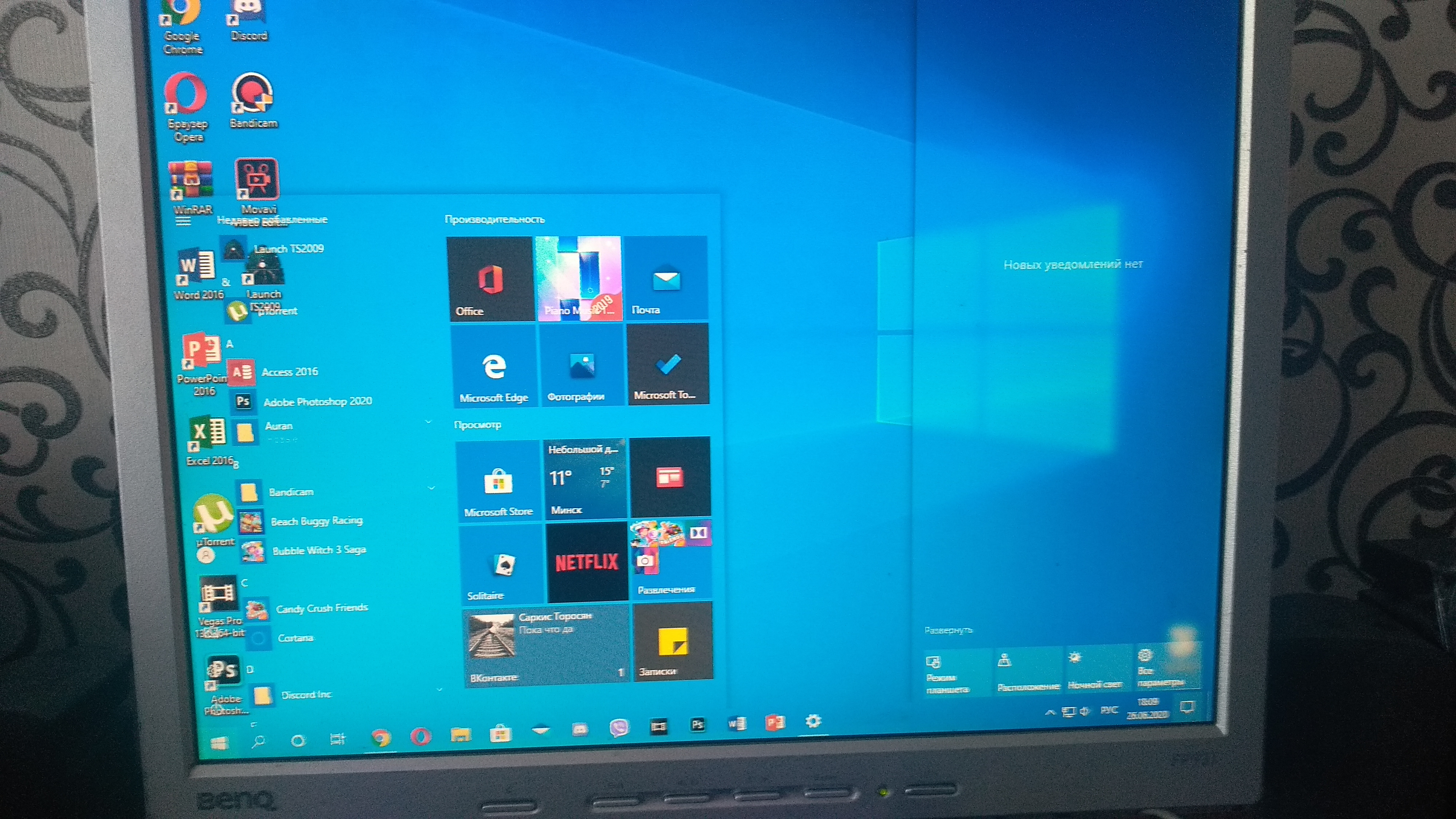Open the Развлечения folder tile

coord(672,559)
